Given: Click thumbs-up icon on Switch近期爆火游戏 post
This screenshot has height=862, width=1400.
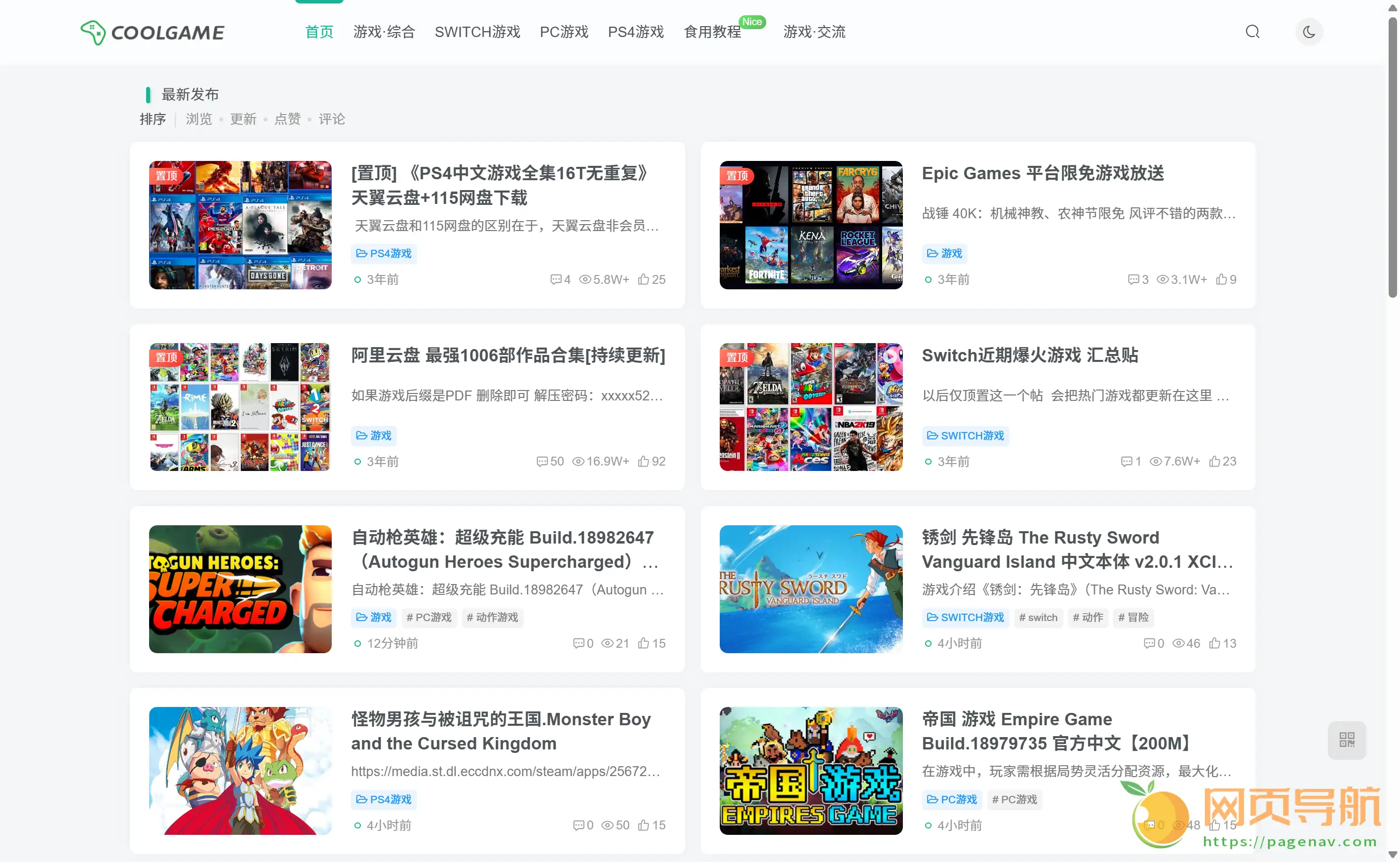Looking at the screenshot, I should (1215, 461).
